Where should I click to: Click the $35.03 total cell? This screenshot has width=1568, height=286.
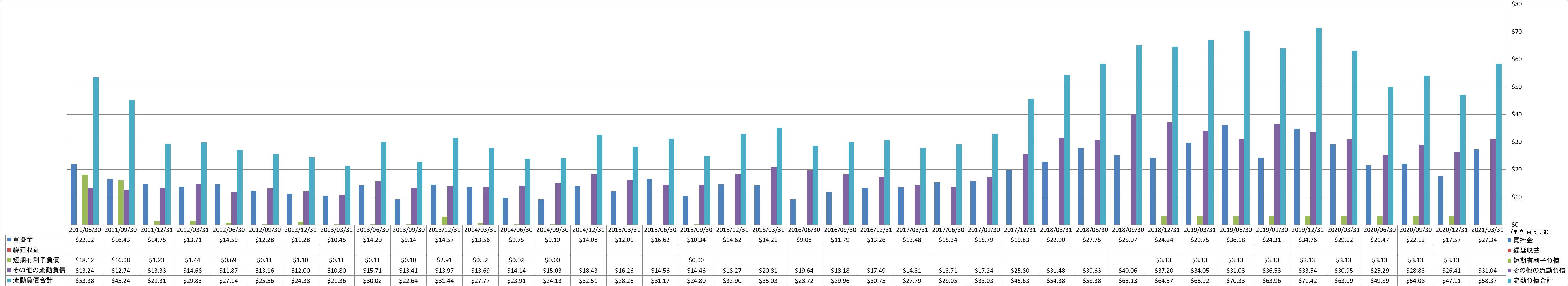click(x=768, y=280)
